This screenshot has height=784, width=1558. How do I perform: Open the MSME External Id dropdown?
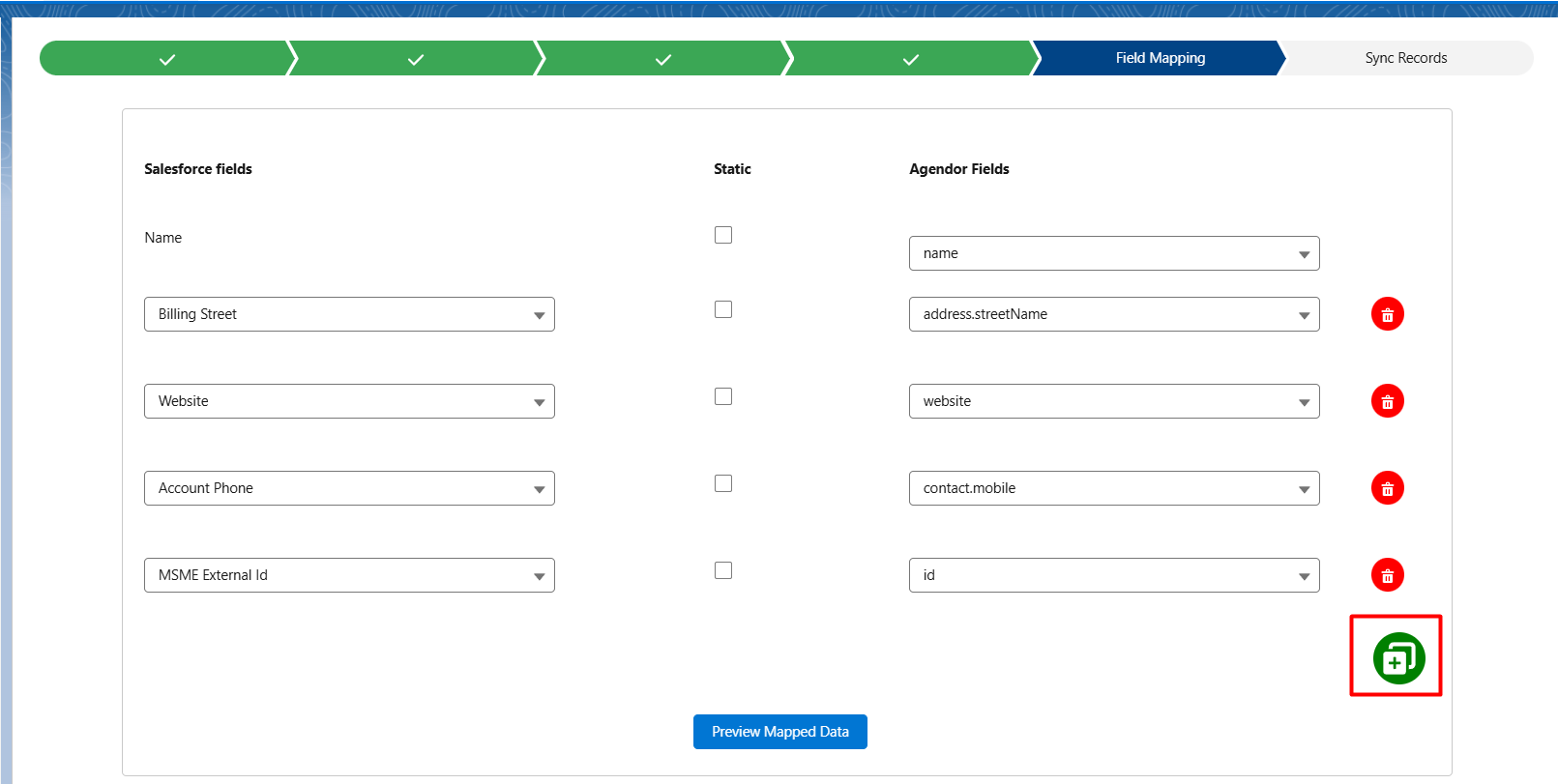349,575
